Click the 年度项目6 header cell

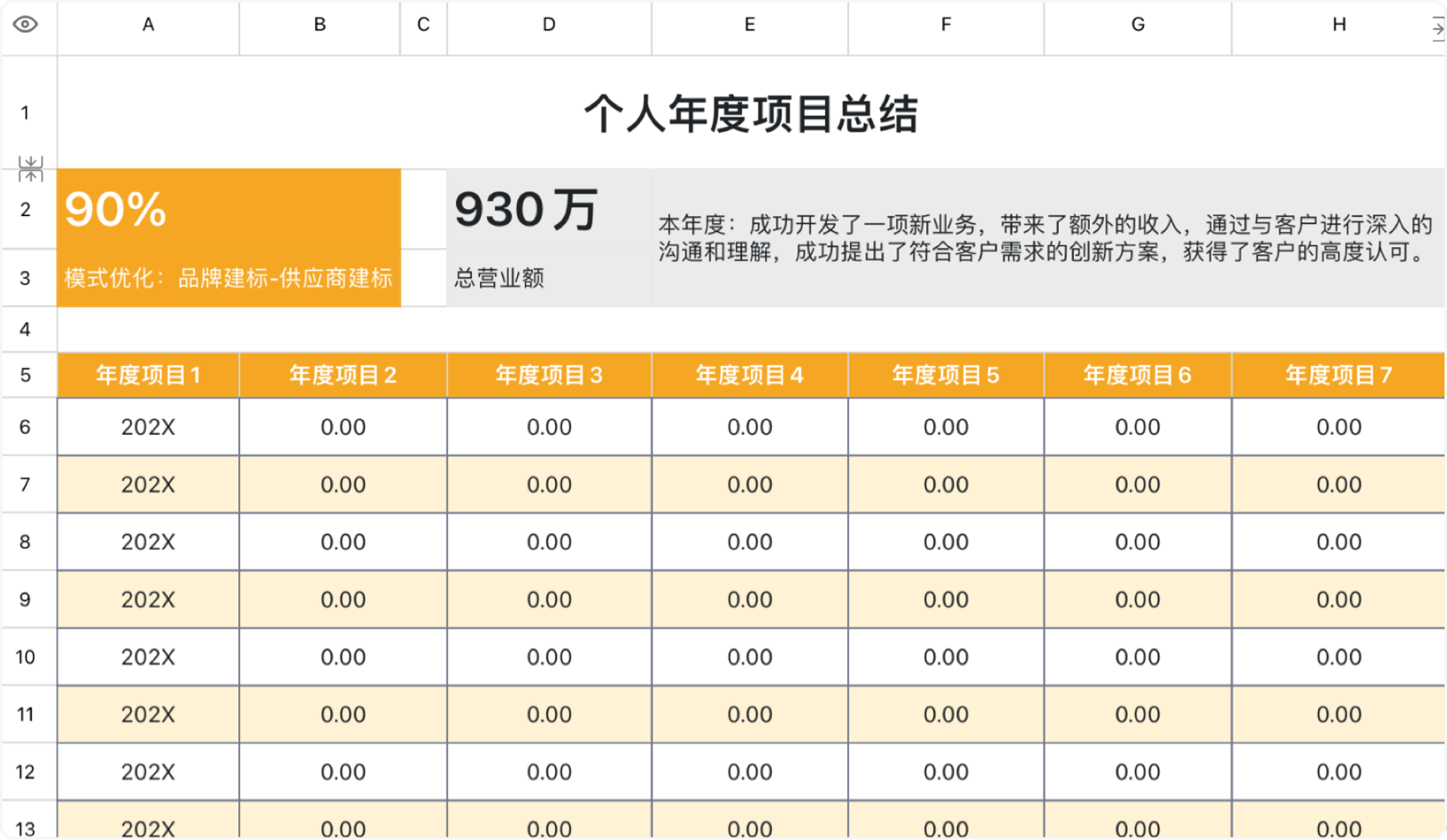pyautogui.click(x=1138, y=376)
